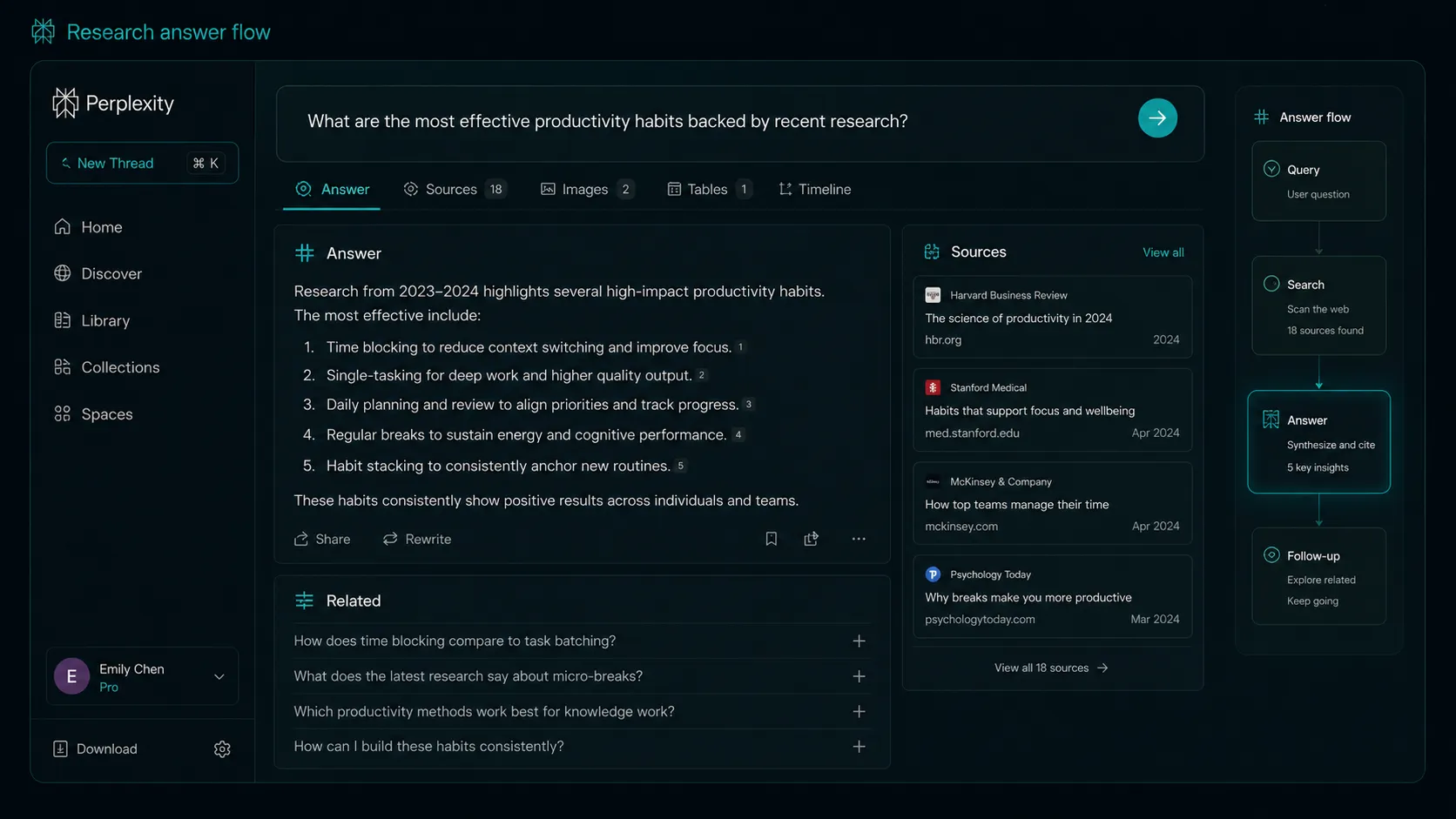
Task: Click the Answer step icon in flow
Action: (1271, 420)
